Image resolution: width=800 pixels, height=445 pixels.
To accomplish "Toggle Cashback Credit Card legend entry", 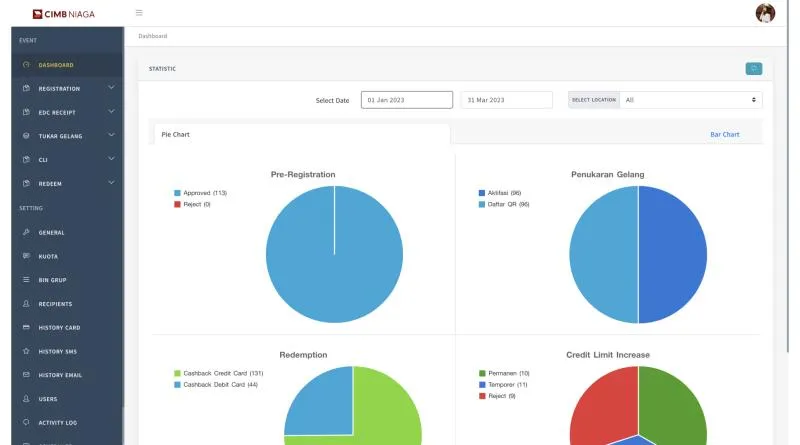I will point(219,374).
